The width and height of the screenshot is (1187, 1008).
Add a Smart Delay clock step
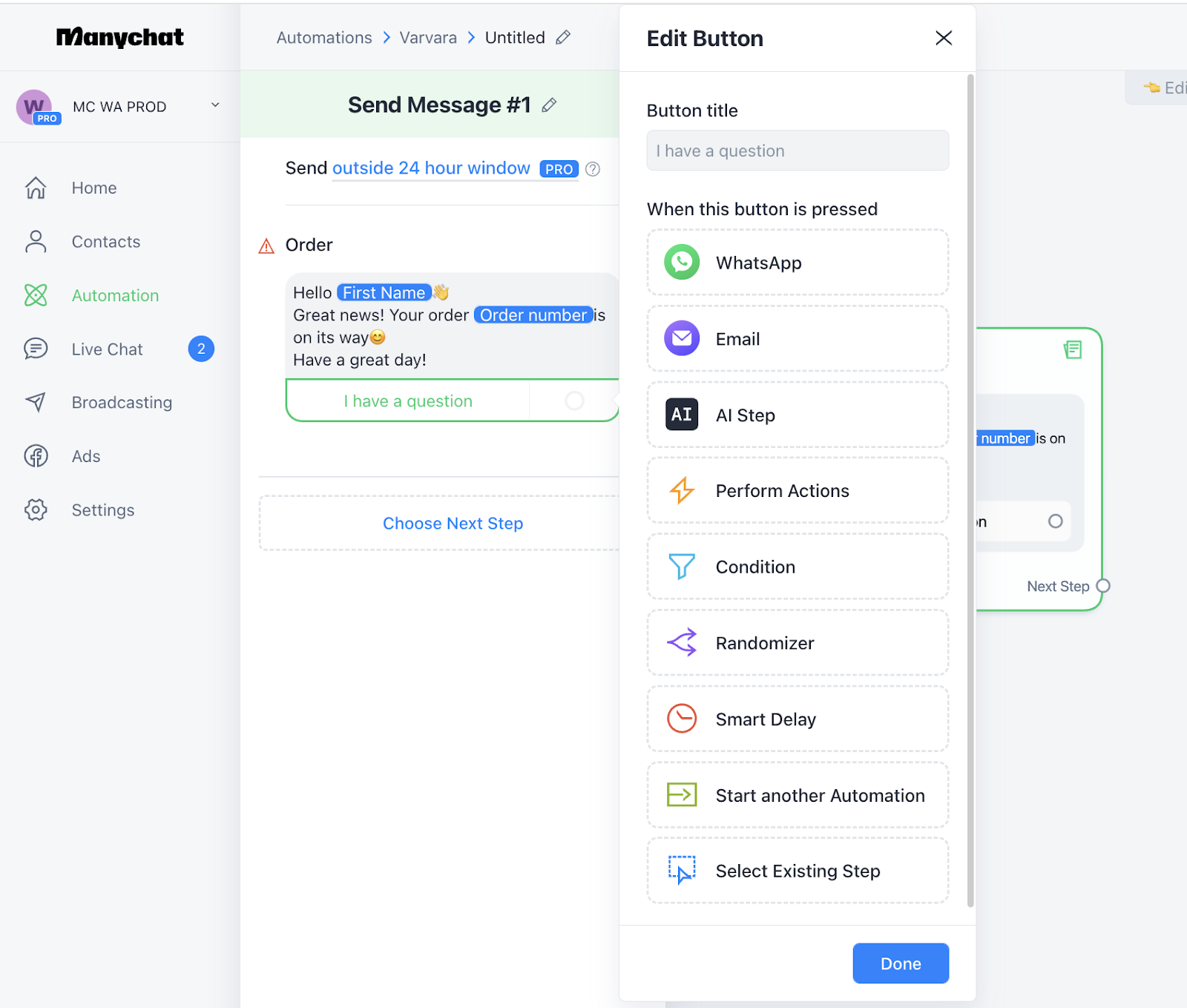pos(681,719)
